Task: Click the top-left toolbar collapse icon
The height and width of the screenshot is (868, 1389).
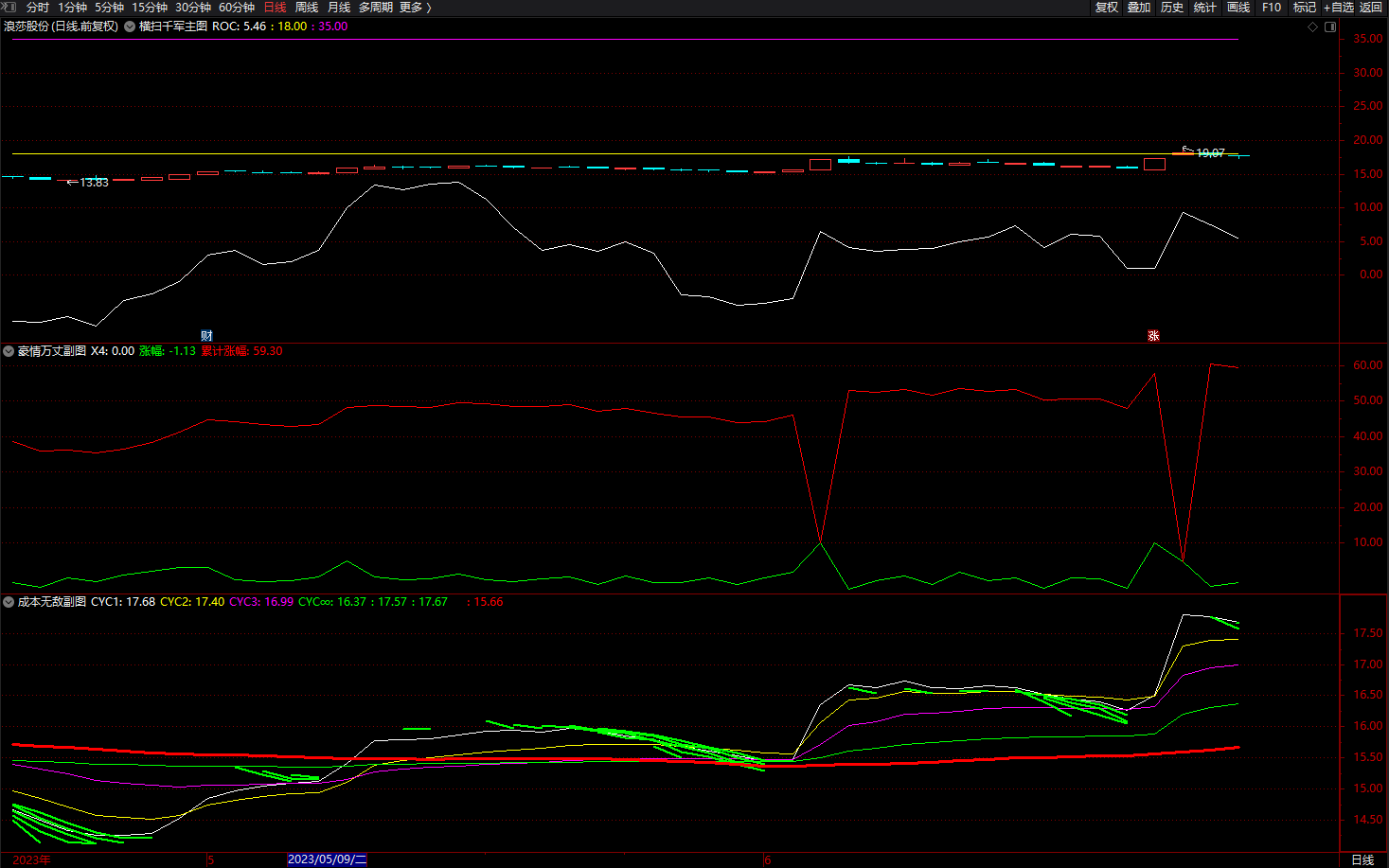Action: [9, 8]
